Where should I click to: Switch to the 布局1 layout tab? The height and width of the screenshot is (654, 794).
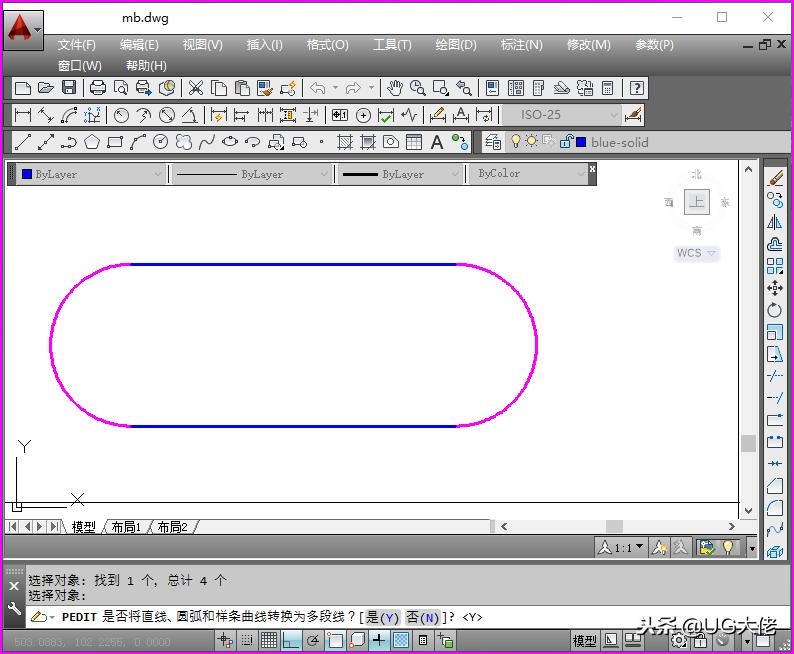[x=126, y=527]
